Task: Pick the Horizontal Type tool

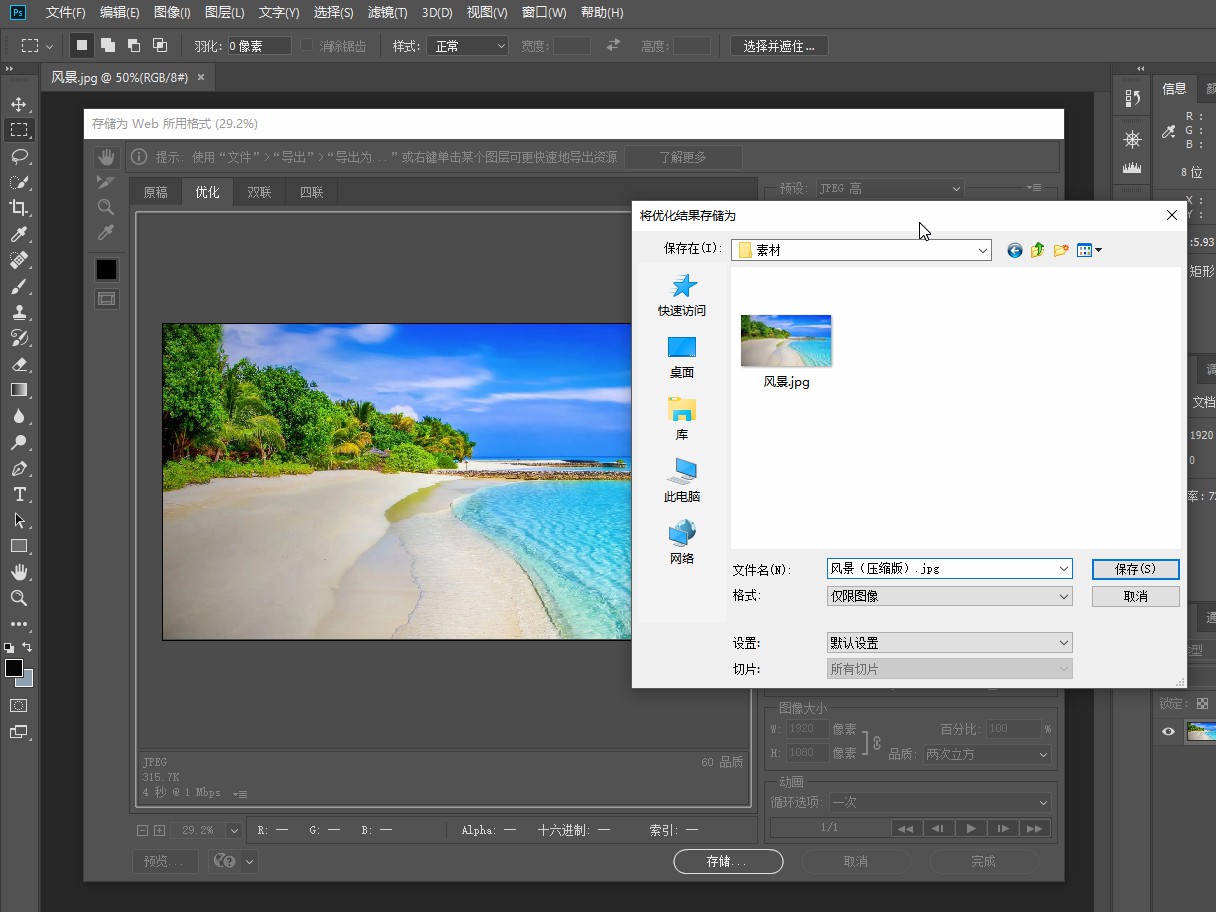Action: coord(19,494)
